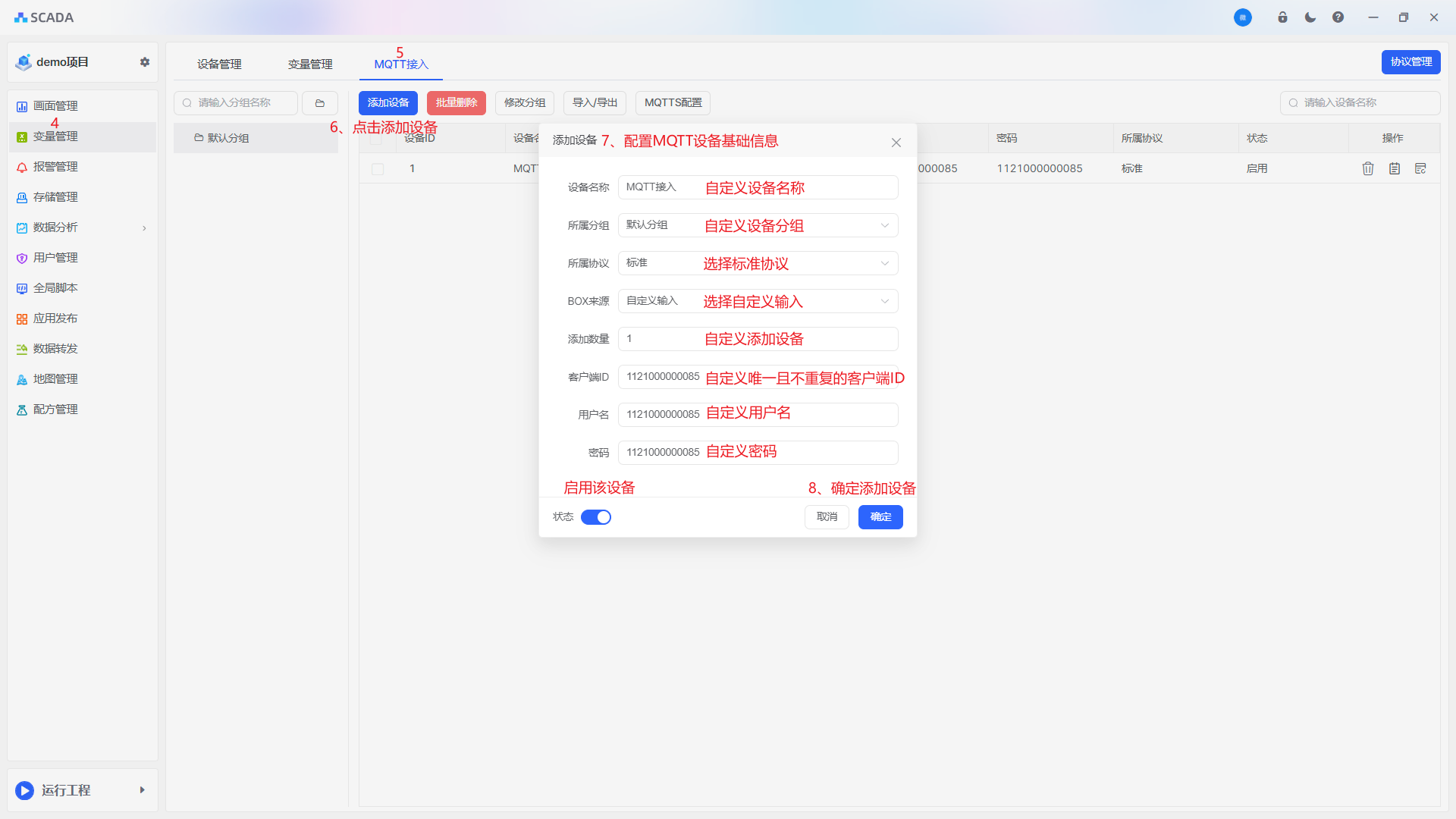Click the 确定 confirm button
1456x819 pixels.
click(x=880, y=517)
